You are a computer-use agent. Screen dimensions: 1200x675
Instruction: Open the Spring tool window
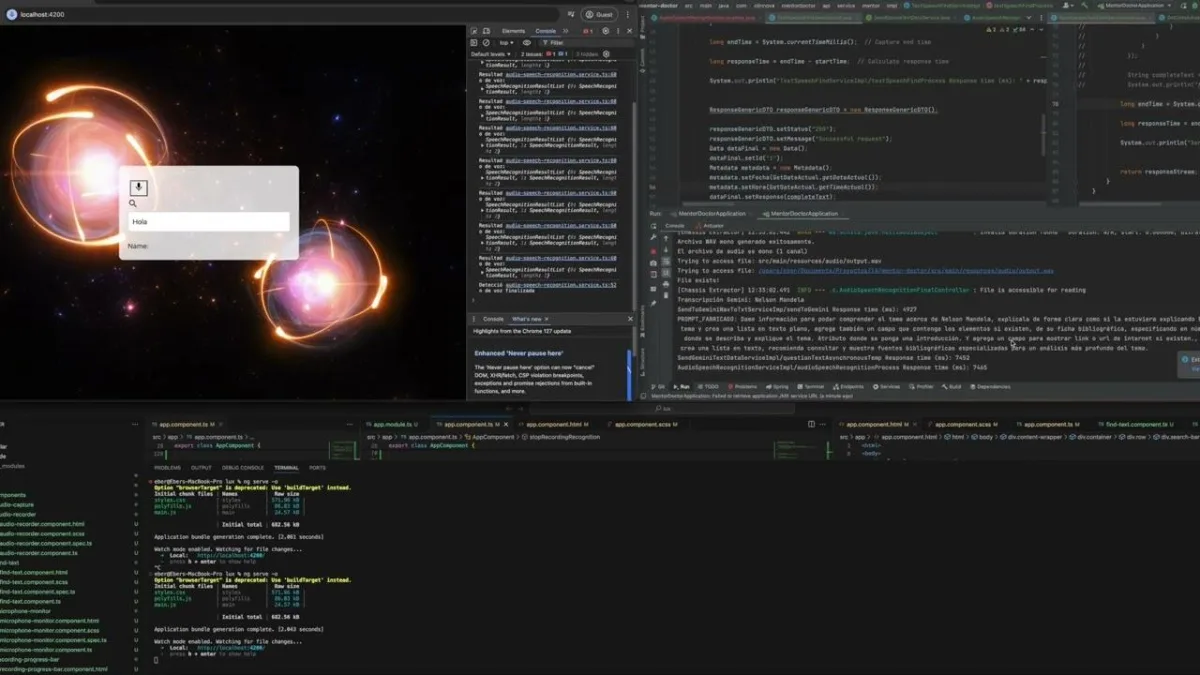click(x=777, y=386)
